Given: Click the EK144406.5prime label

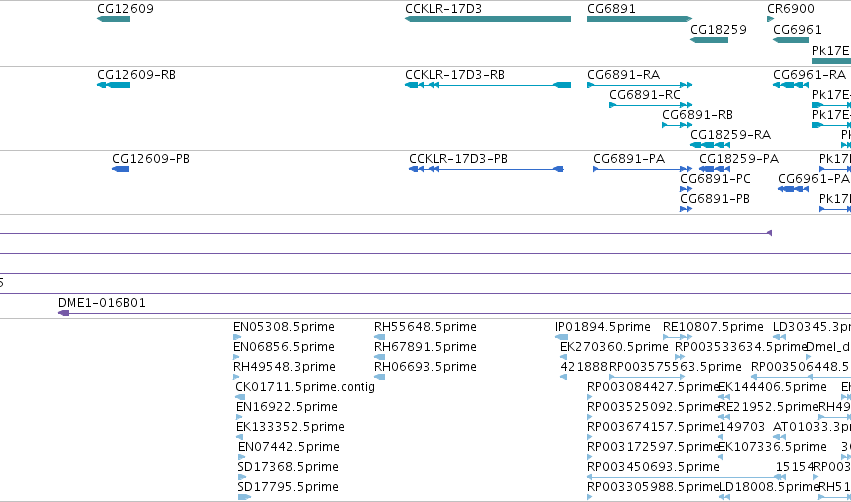Looking at the screenshot, I should [x=772, y=387].
